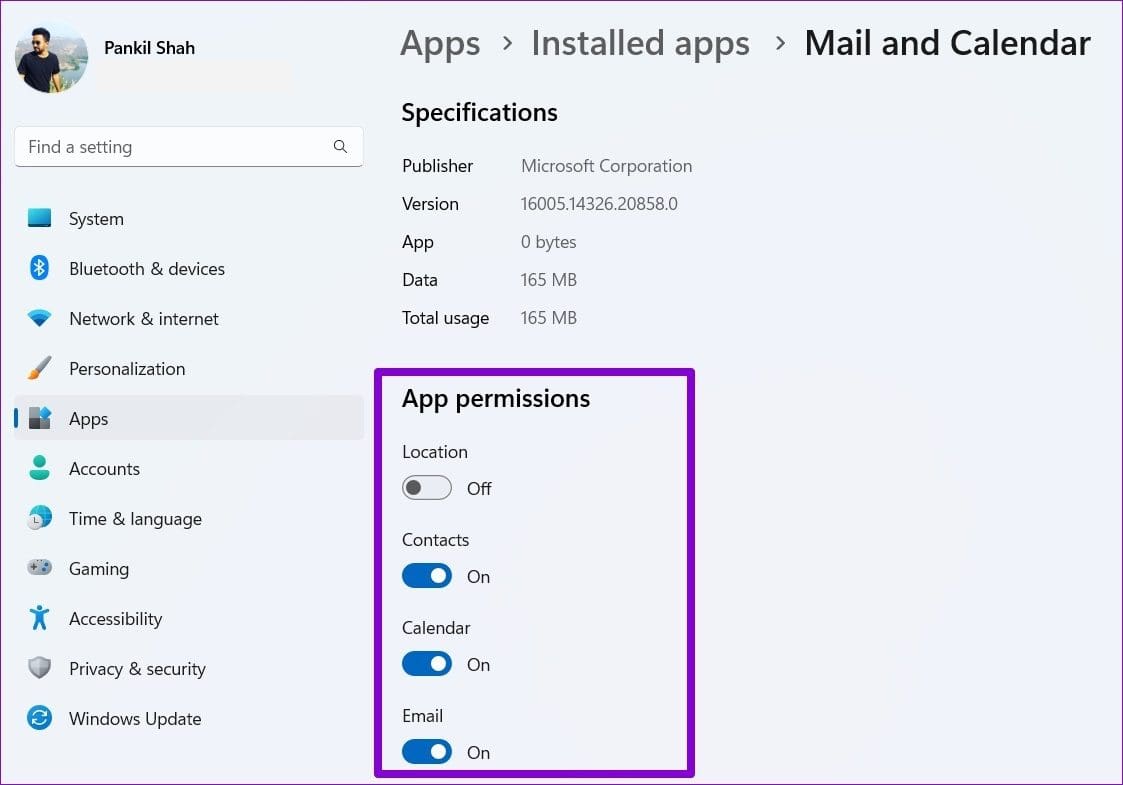Click the Specifications heading
This screenshot has width=1123, height=785.
(479, 113)
